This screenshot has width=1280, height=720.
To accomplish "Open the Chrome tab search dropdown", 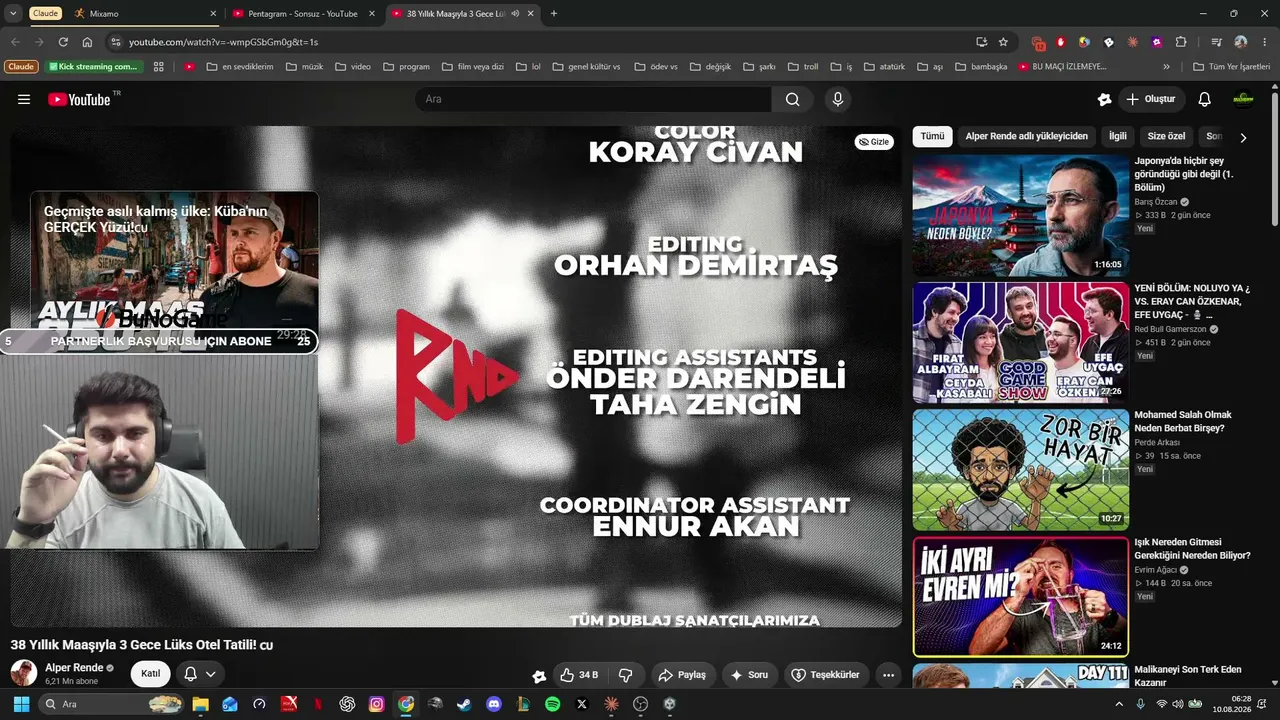I will click(x=14, y=14).
